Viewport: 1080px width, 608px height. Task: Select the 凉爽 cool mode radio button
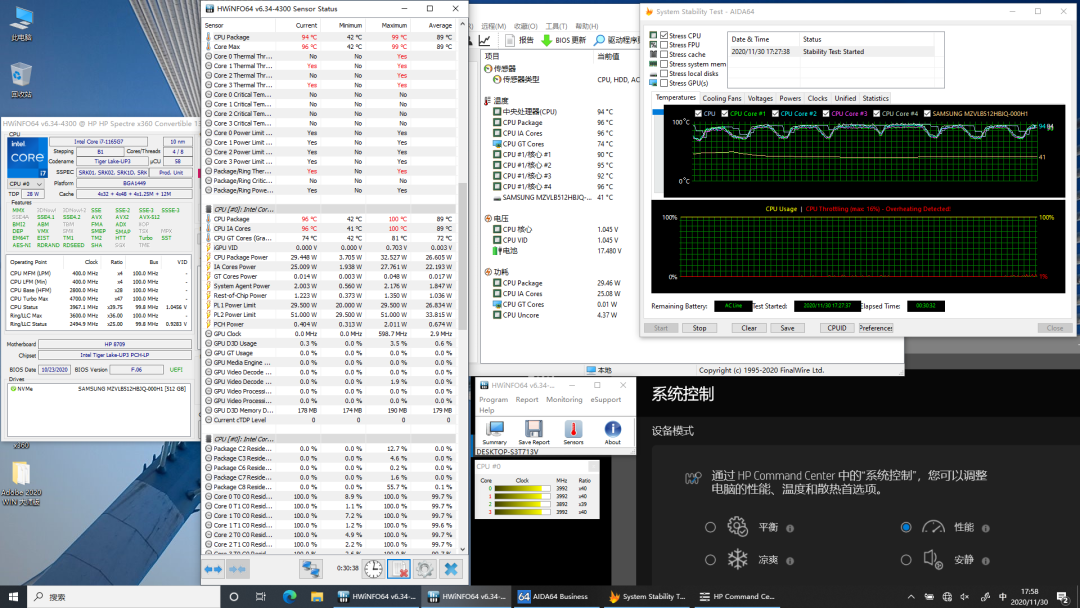[710, 560]
